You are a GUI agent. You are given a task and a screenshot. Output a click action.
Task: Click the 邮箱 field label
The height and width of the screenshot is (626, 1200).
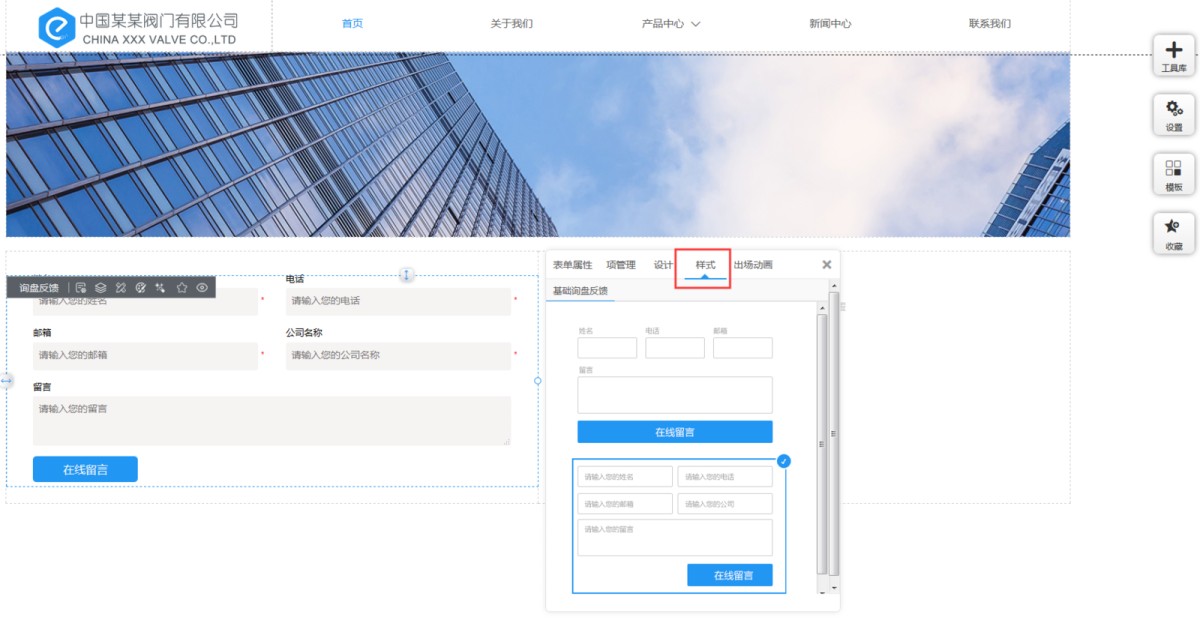pyautogui.click(x=42, y=333)
